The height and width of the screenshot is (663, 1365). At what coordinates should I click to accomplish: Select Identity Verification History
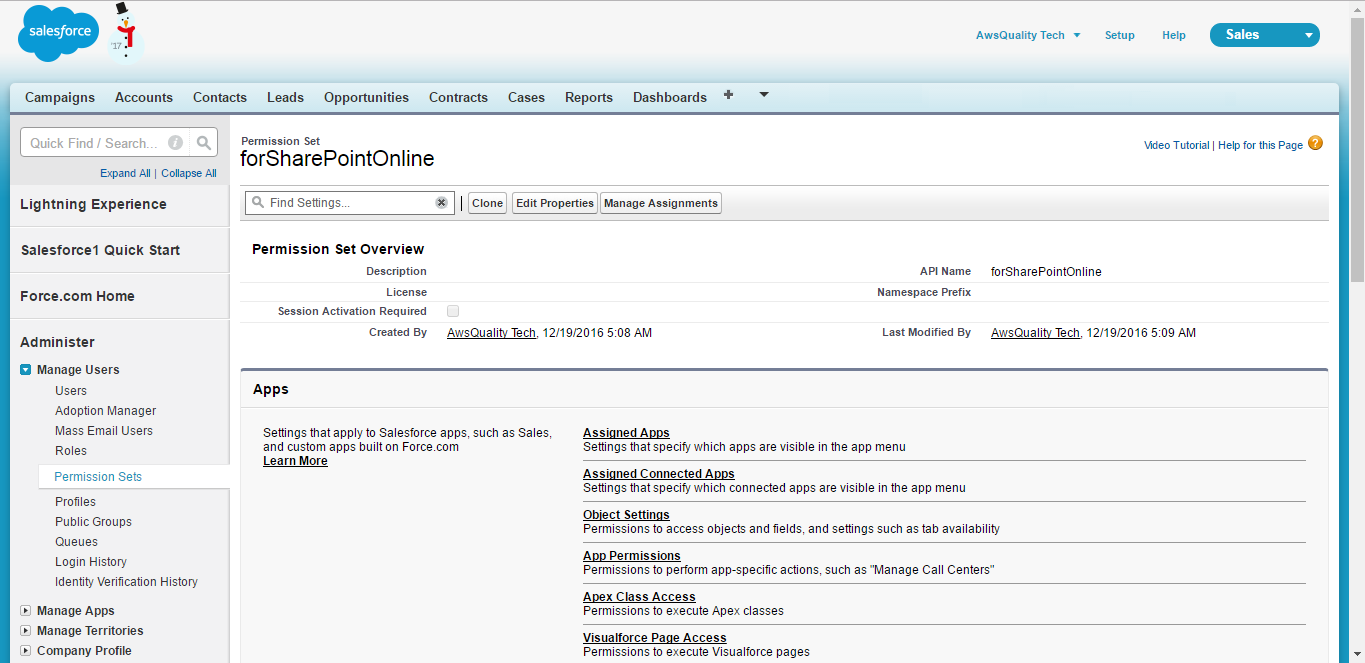click(x=126, y=582)
